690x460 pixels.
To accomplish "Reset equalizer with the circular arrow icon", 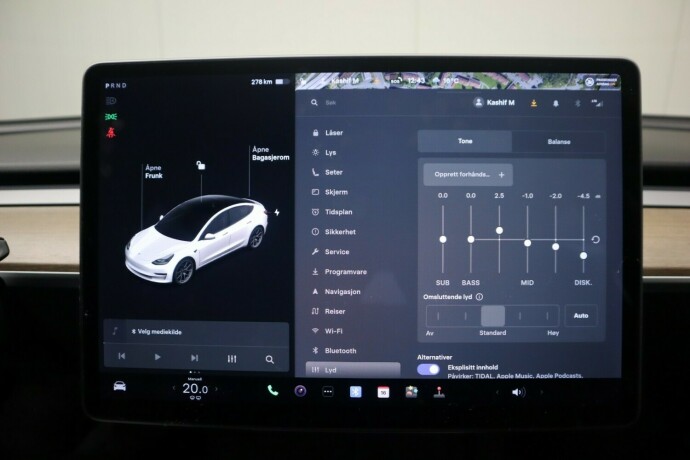I will coord(595,239).
